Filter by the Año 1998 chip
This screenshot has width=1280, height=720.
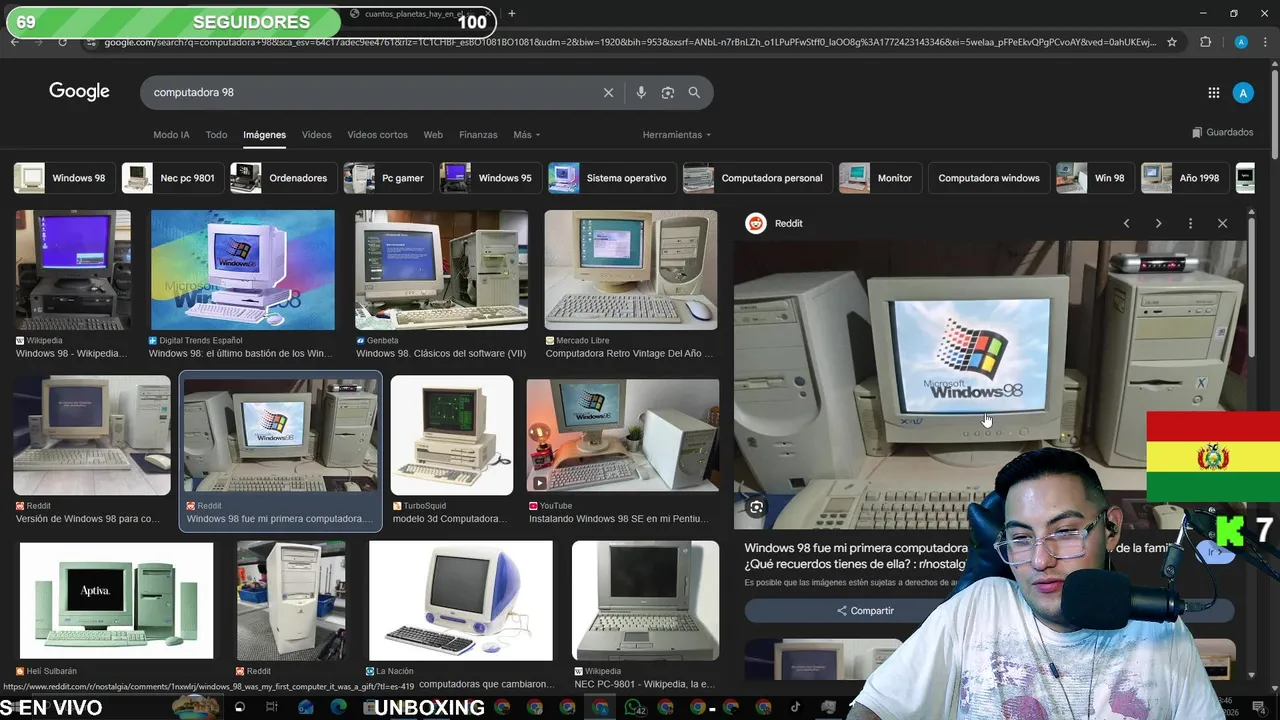point(1184,178)
